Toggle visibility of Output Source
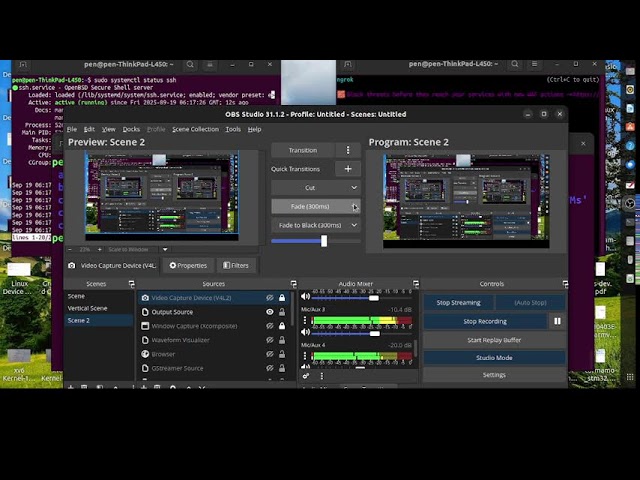The image size is (640, 480). 270,312
